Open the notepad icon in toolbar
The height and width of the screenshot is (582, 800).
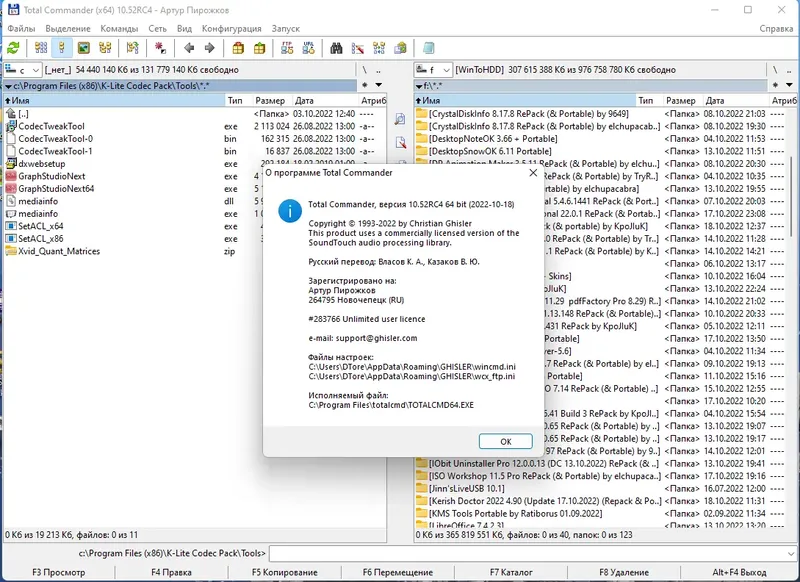[429, 48]
